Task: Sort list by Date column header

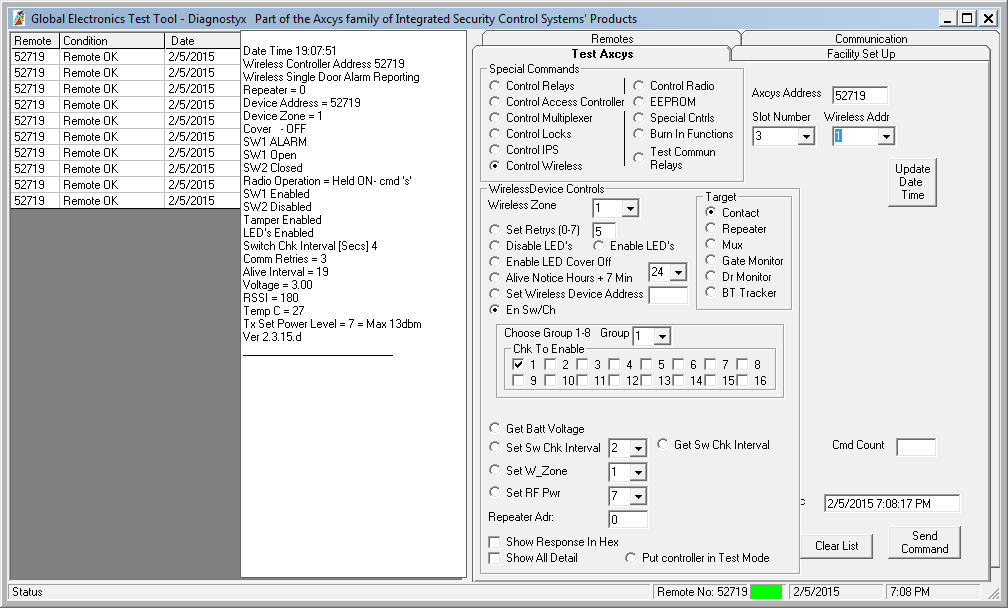Action: click(202, 40)
